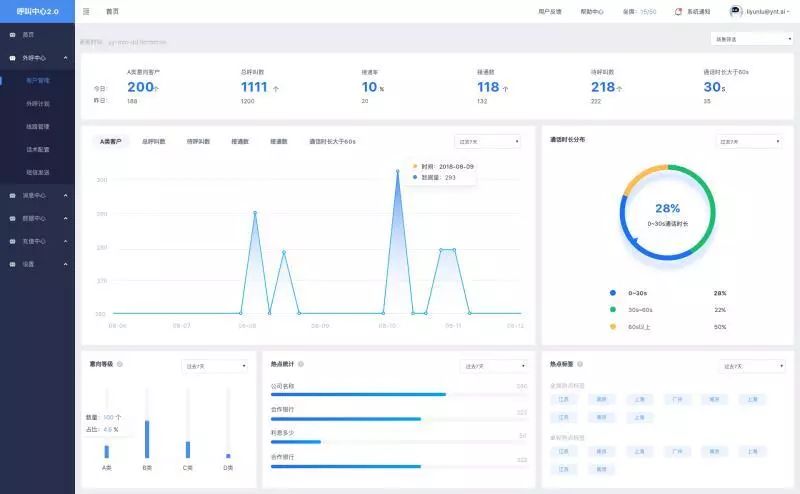
Task: Click the hamburger menu collapse icon
Action: 86,11
